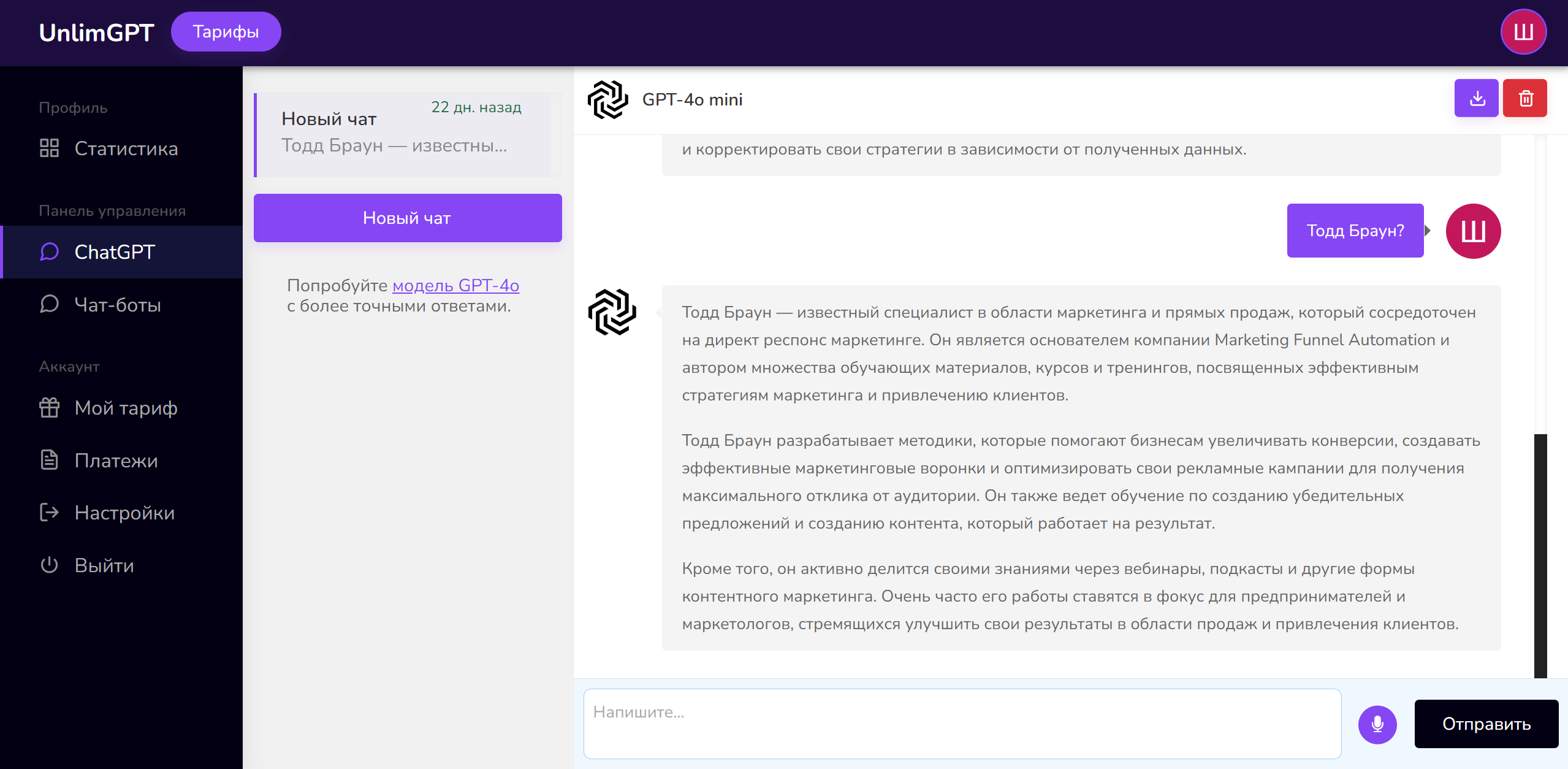Click the GPT-4o mini model title
Image resolution: width=1568 pixels, height=769 pixels.
tap(693, 99)
